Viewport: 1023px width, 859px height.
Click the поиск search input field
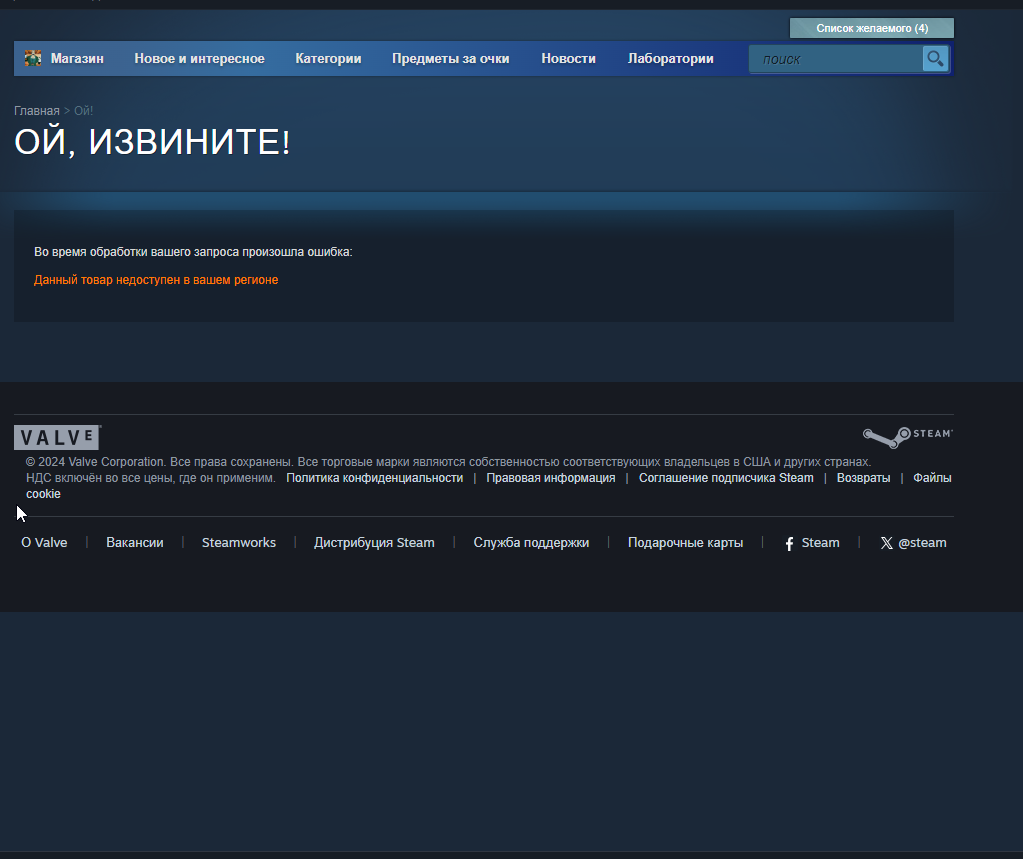(x=835, y=59)
